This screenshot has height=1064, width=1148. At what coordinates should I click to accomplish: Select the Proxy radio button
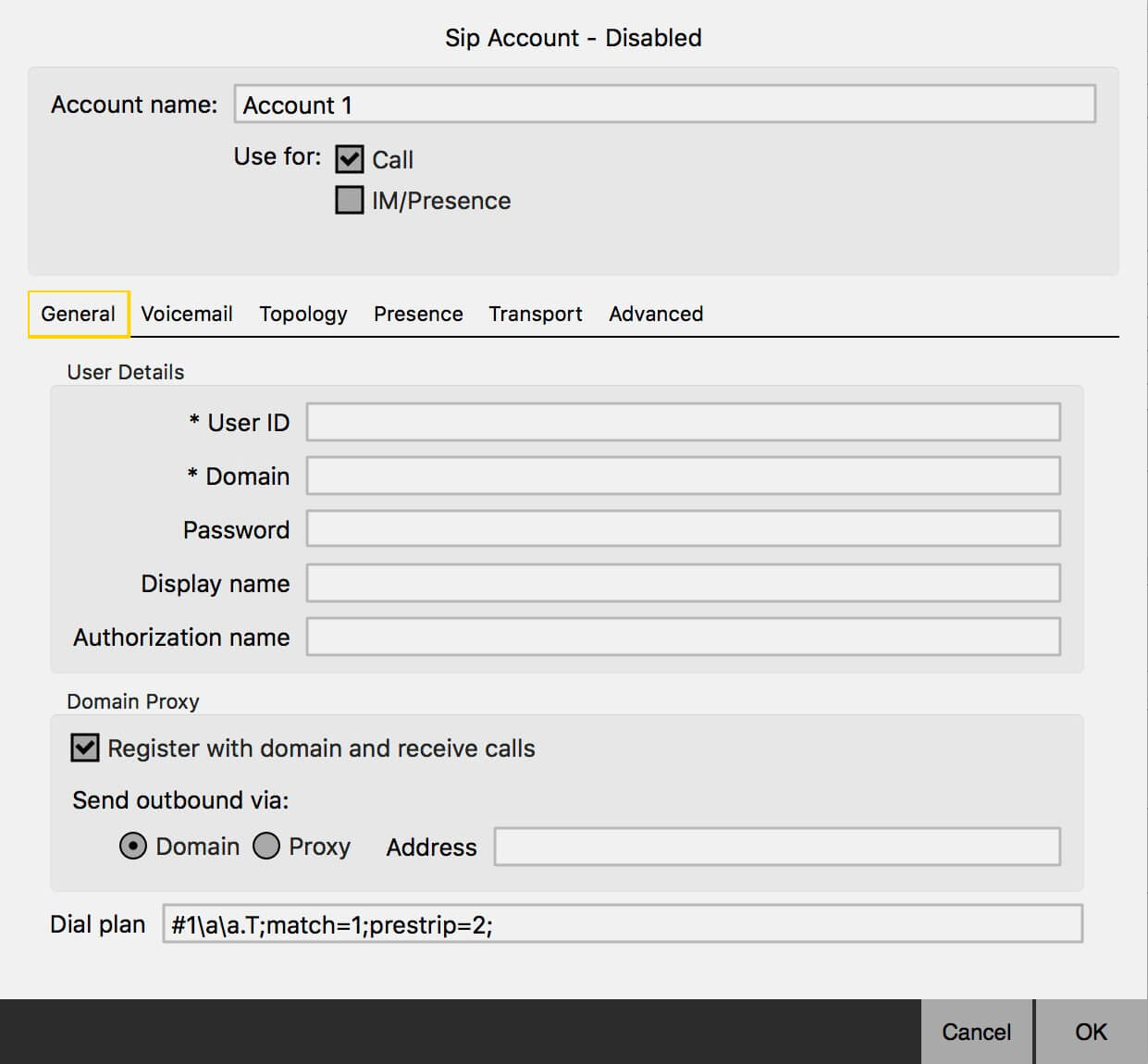tap(267, 845)
